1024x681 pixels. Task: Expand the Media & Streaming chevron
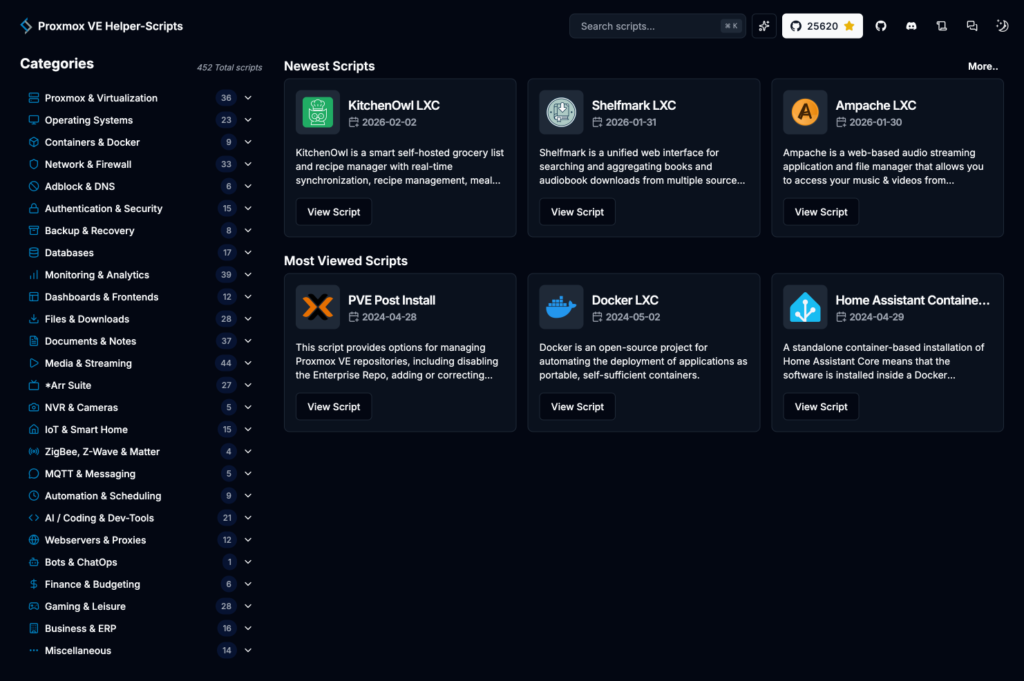tap(248, 363)
